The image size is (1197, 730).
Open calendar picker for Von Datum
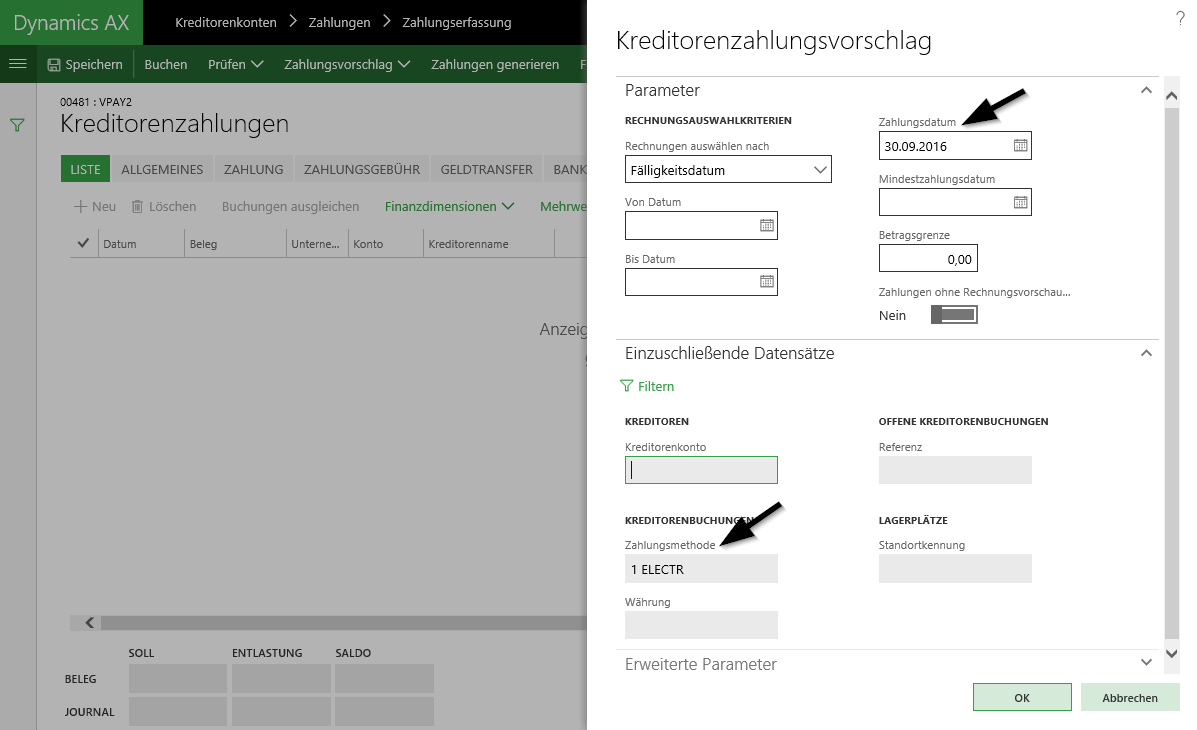pyautogui.click(x=766, y=226)
